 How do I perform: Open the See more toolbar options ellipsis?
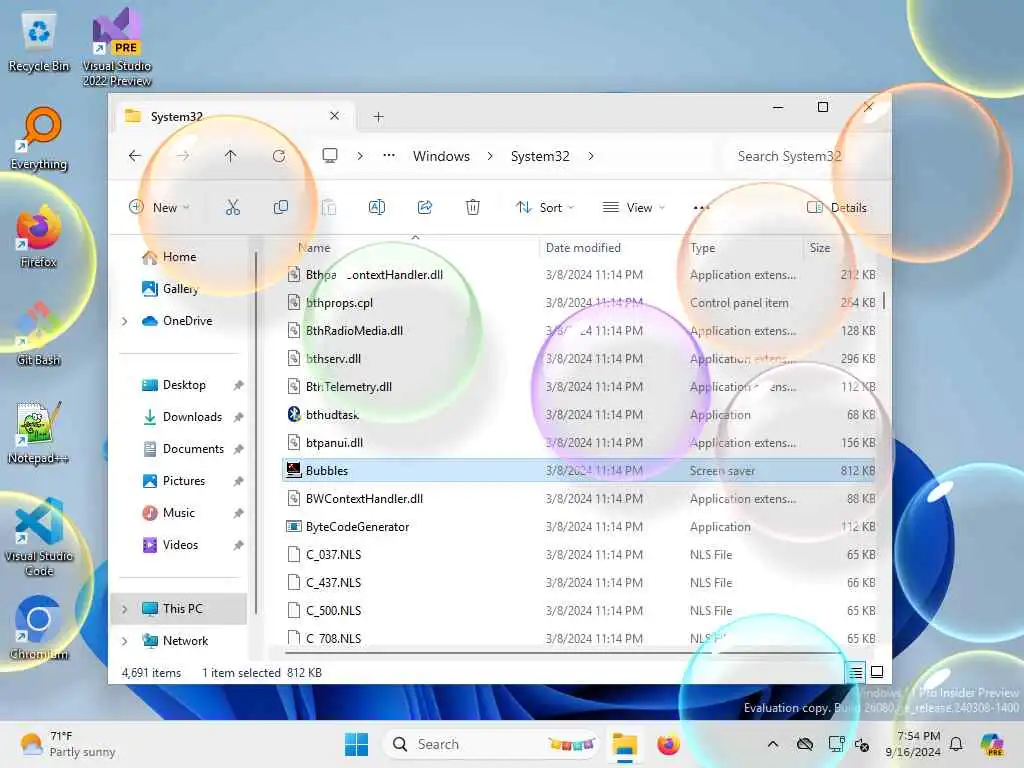click(x=701, y=208)
